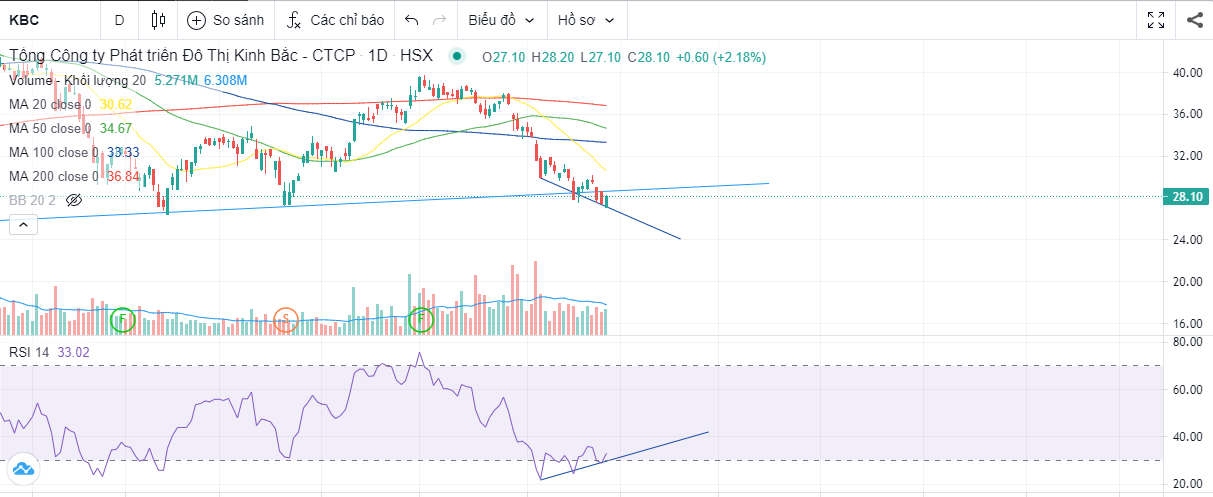
Task: Open the candlestick chart style selector
Action: (158, 20)
